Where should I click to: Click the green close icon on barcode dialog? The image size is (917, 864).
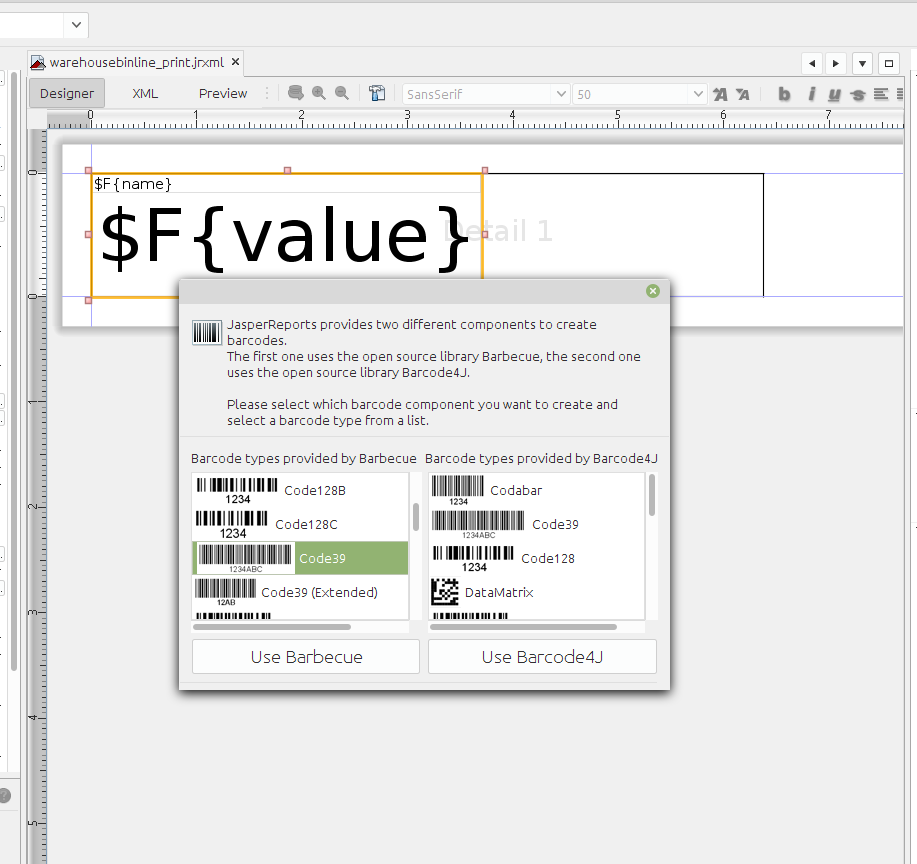[653, 291]
